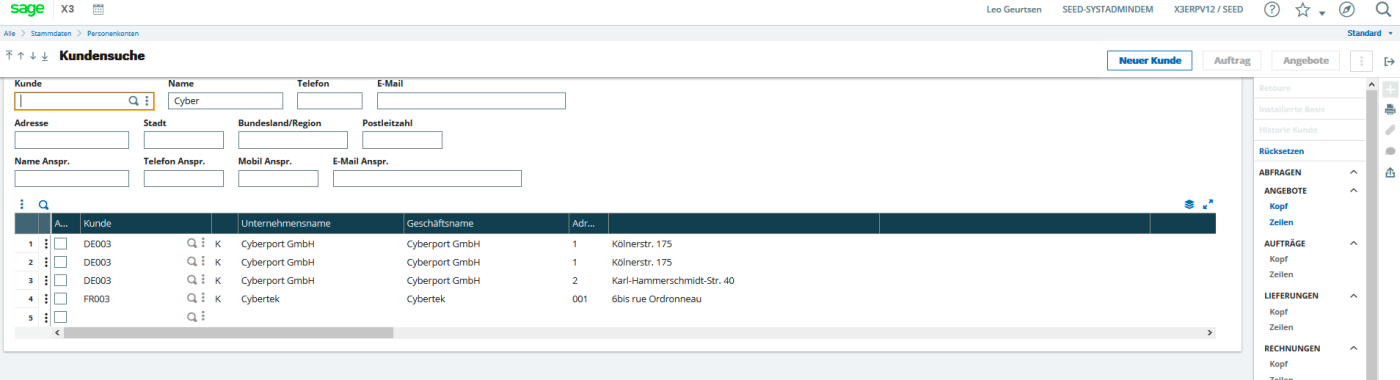Tick the checkbox in empty row 5
Screen dimensions: 1400x380
tap(60, 317)
